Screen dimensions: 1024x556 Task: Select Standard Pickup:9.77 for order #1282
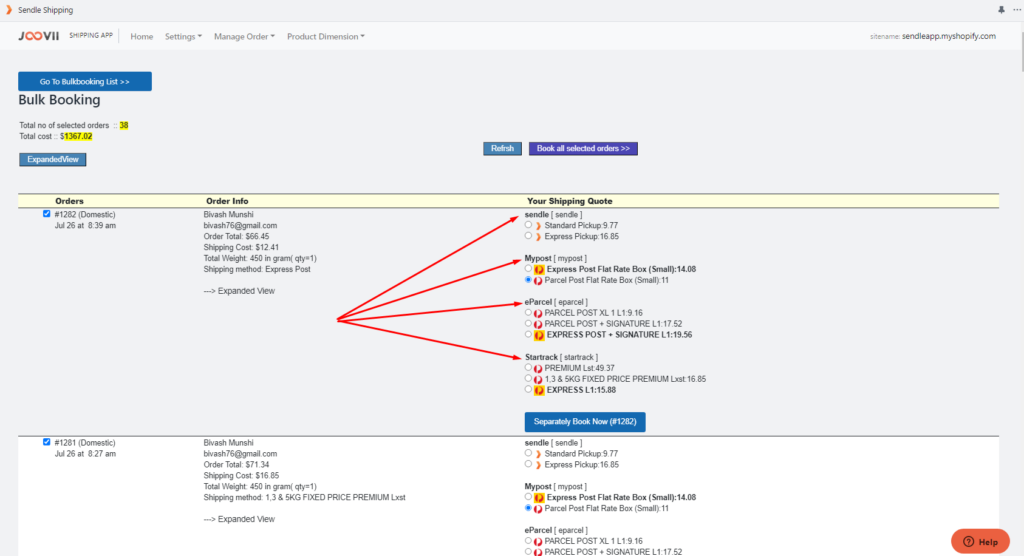(x=528, y=225)
